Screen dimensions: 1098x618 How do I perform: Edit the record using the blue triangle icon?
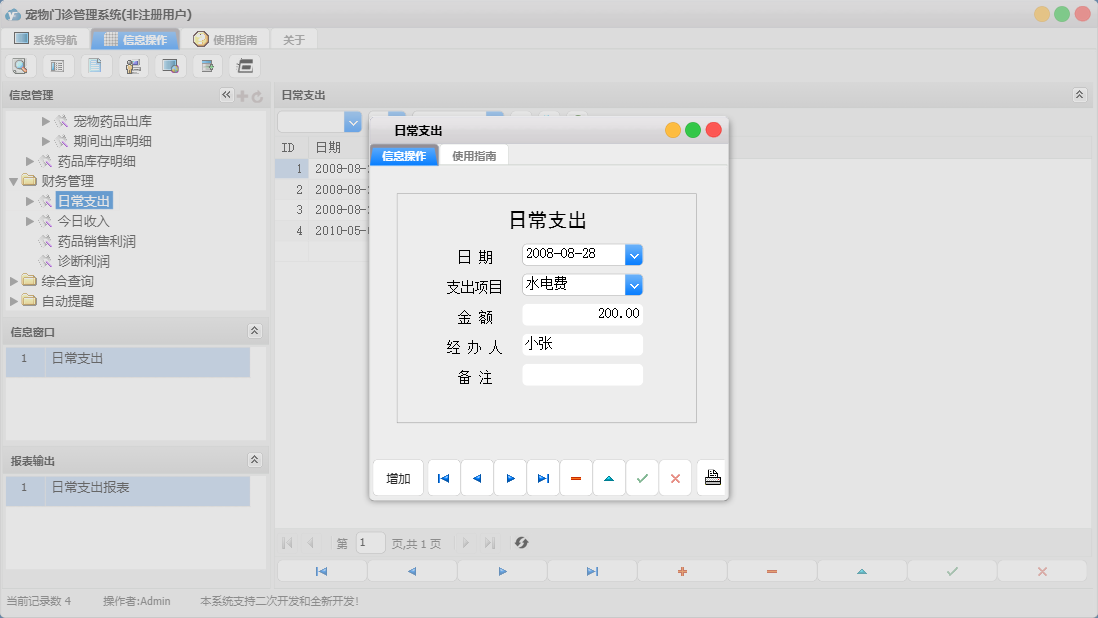[609, 477]
